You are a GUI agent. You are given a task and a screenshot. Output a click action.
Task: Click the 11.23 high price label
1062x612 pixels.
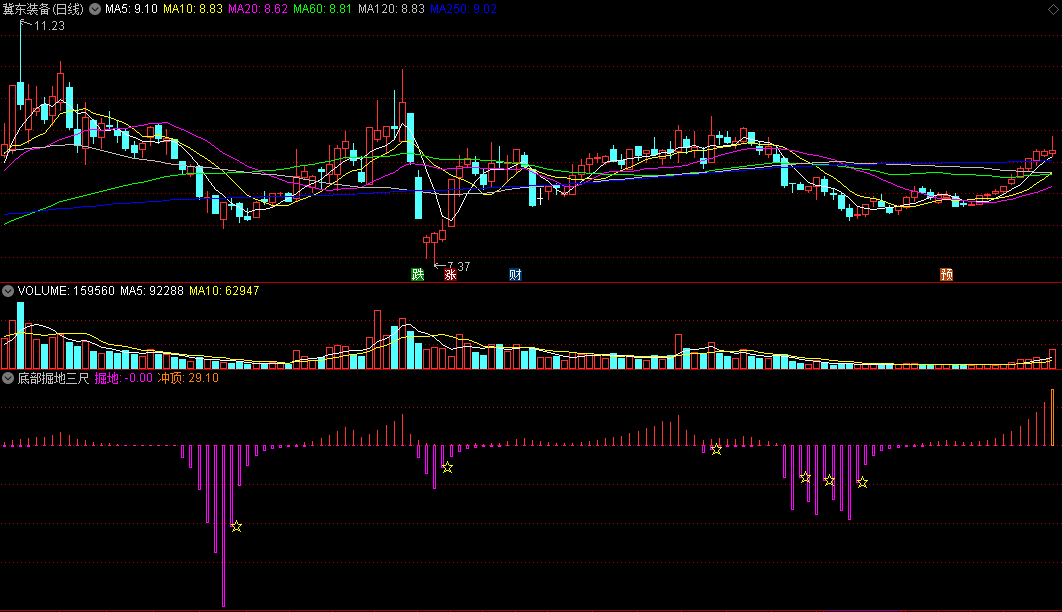tap(49, 26)
